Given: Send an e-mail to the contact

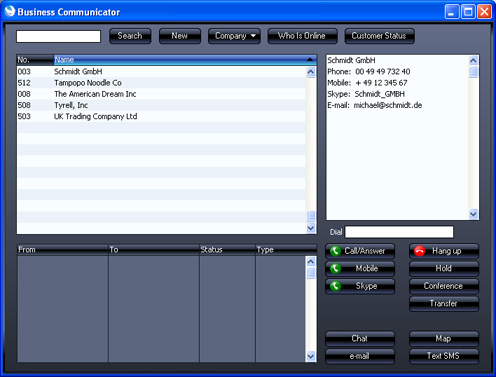Looking at the screenshot, I should (x=360, y=356).
